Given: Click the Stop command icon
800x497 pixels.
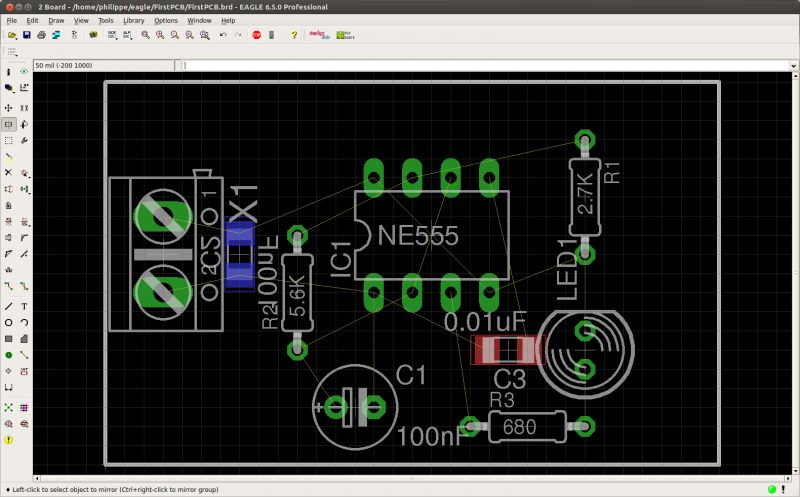Looking at the screenshot, I should (x=256, y=35).
